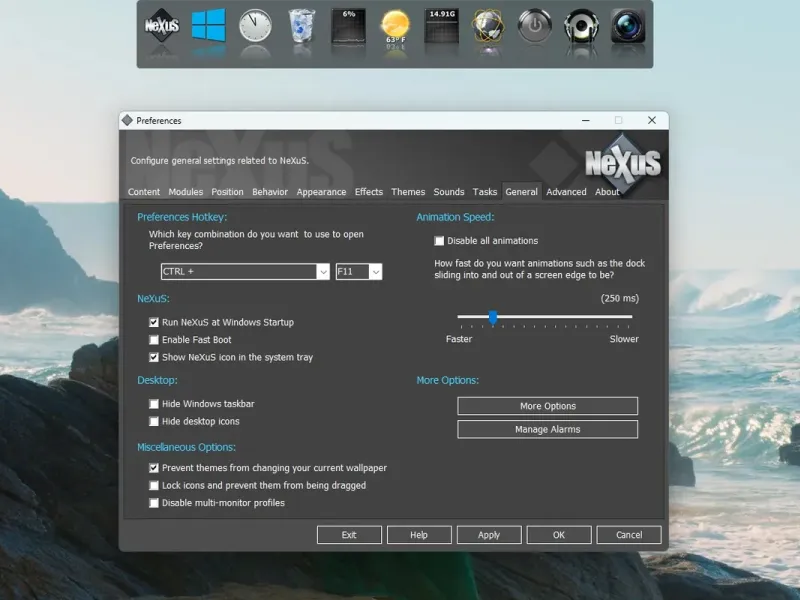The height and width of the screenshot is (600, 800).
Task: Click the "More Options:" section heading
Action: pyautogui.click(x=447, y=380)
